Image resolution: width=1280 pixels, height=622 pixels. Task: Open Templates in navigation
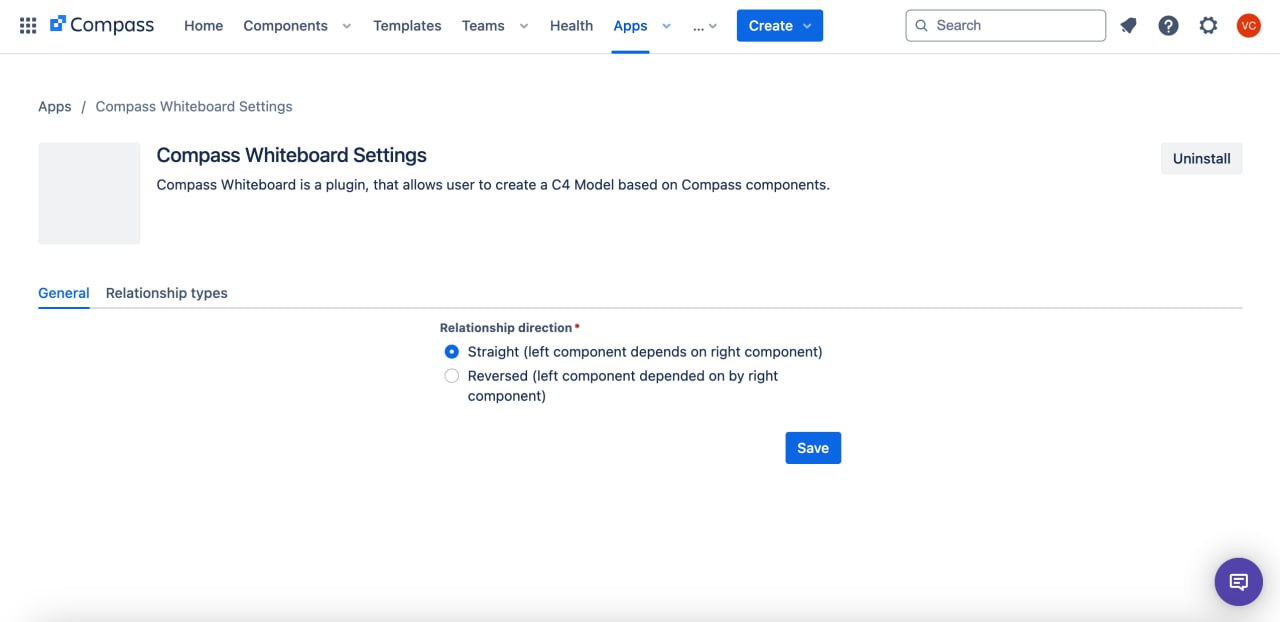point(407,26)
